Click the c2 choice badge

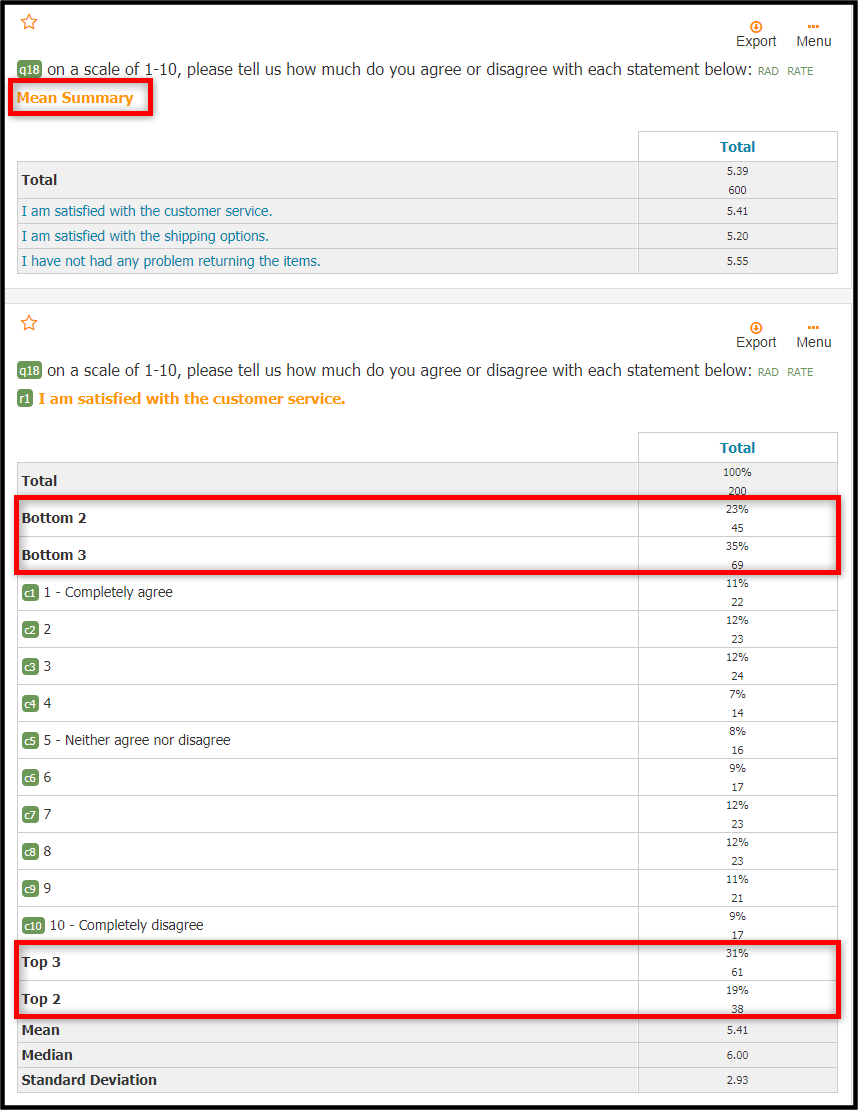(x=30, y=629)
